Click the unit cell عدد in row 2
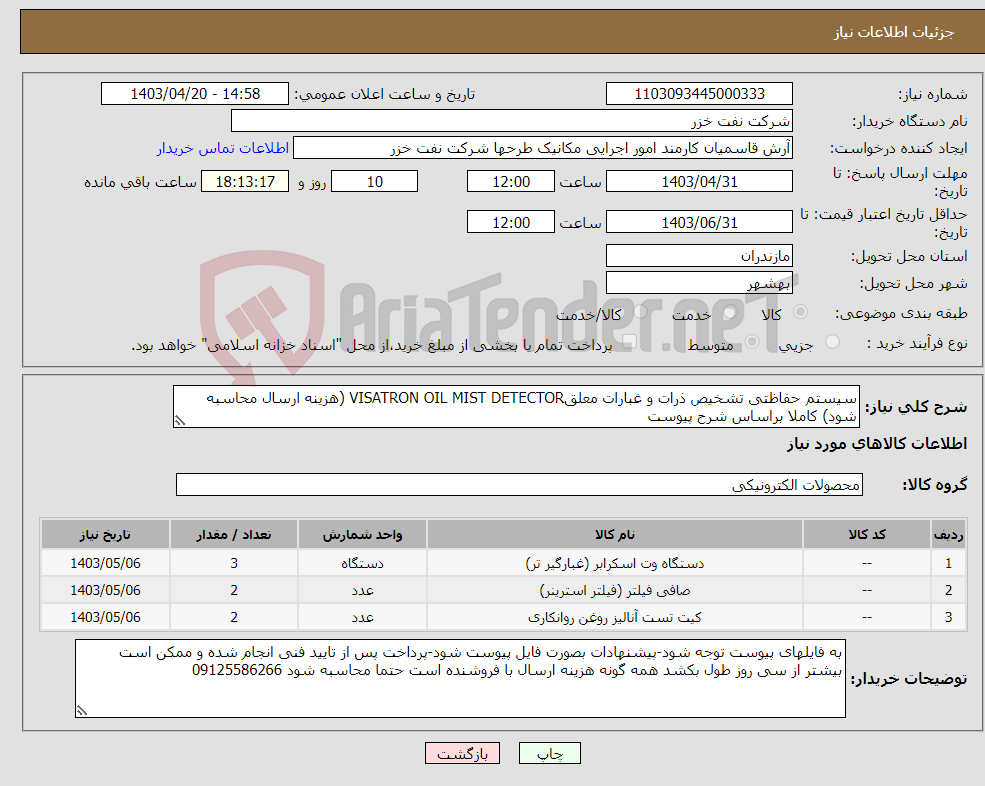The image size is (985, 786). tap(362, 591)
